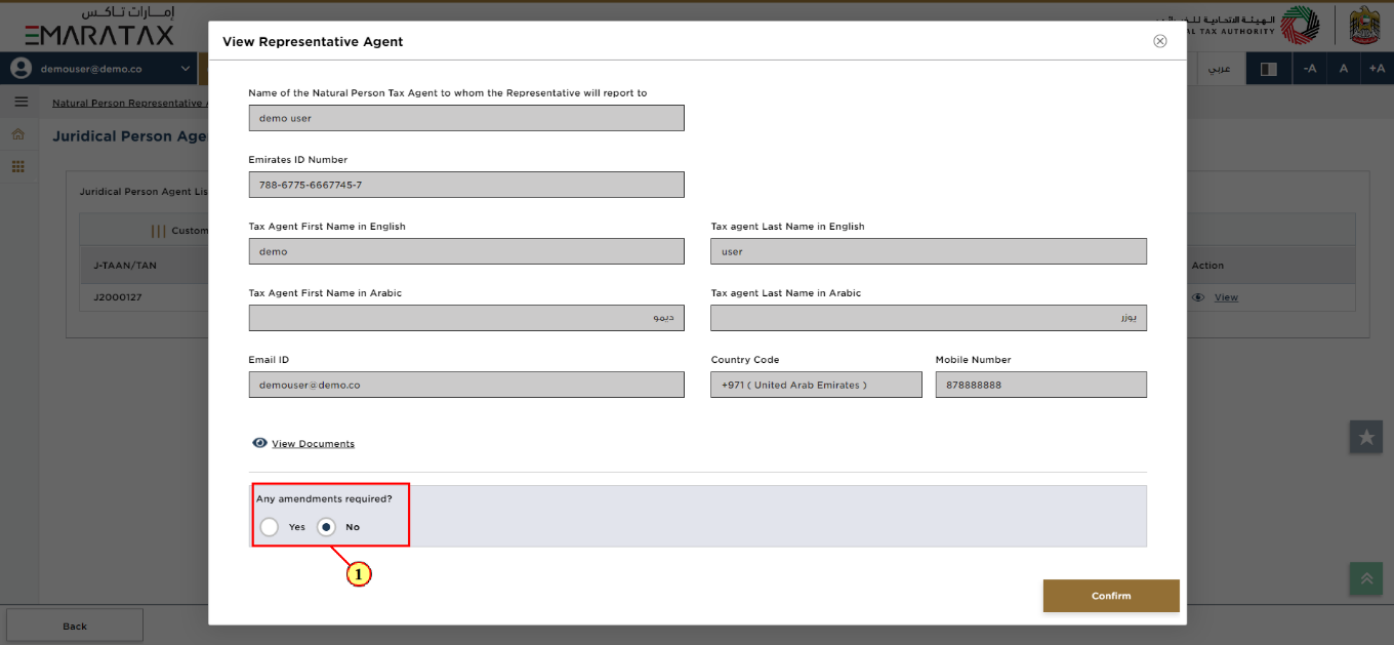1394x645 pixels.
Task: Open the apps grid sidebar icon
Action: pyautogui.click(x=18, y=167)
